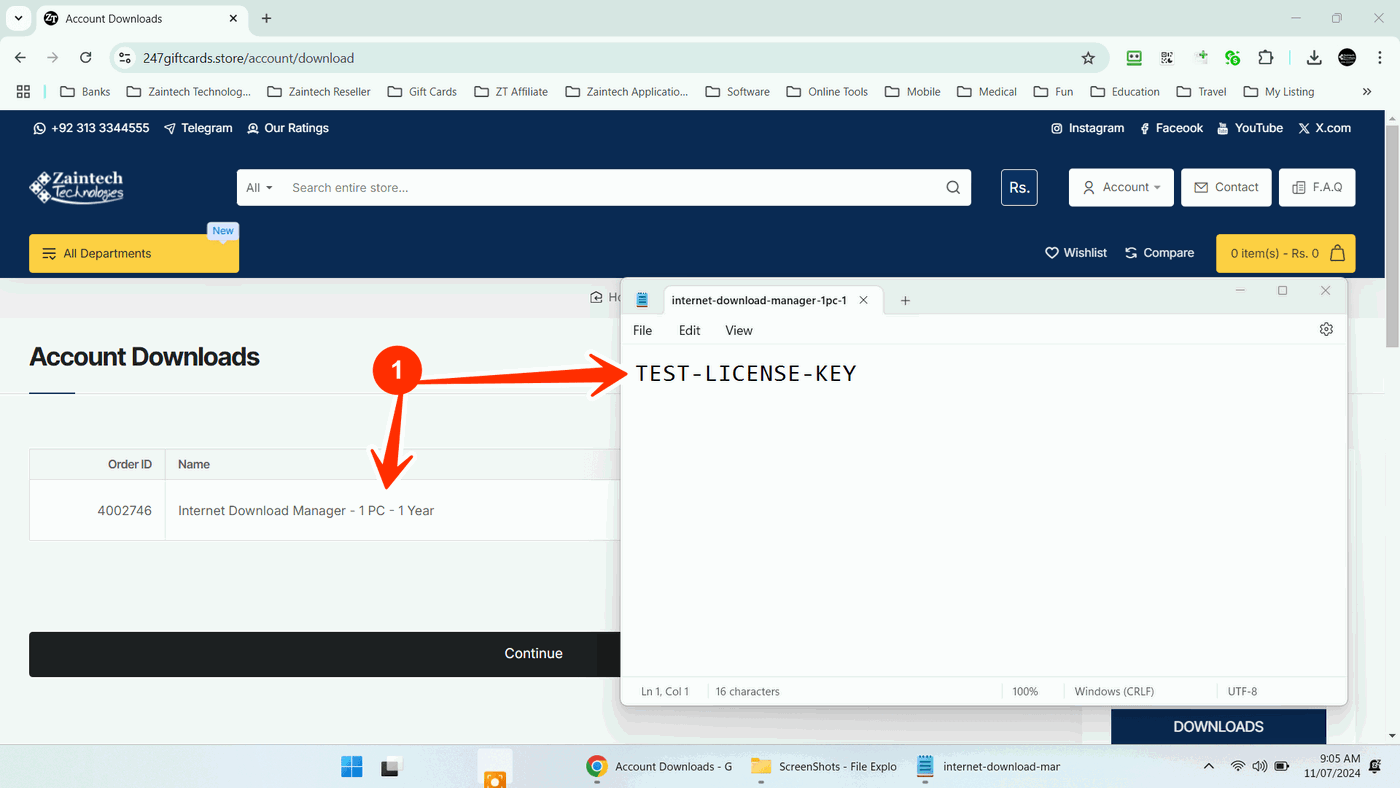1400x788 pixels.
Task: Open the Rs. currency selector
Action: [1019, 187]
